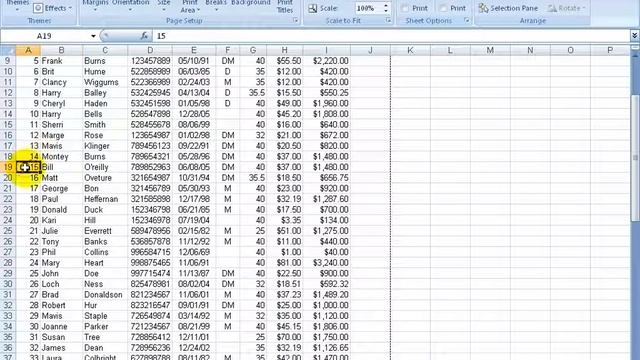640x360 pixels.
Task: Open the Selection Pane
Action: click(x=508, y=8)
